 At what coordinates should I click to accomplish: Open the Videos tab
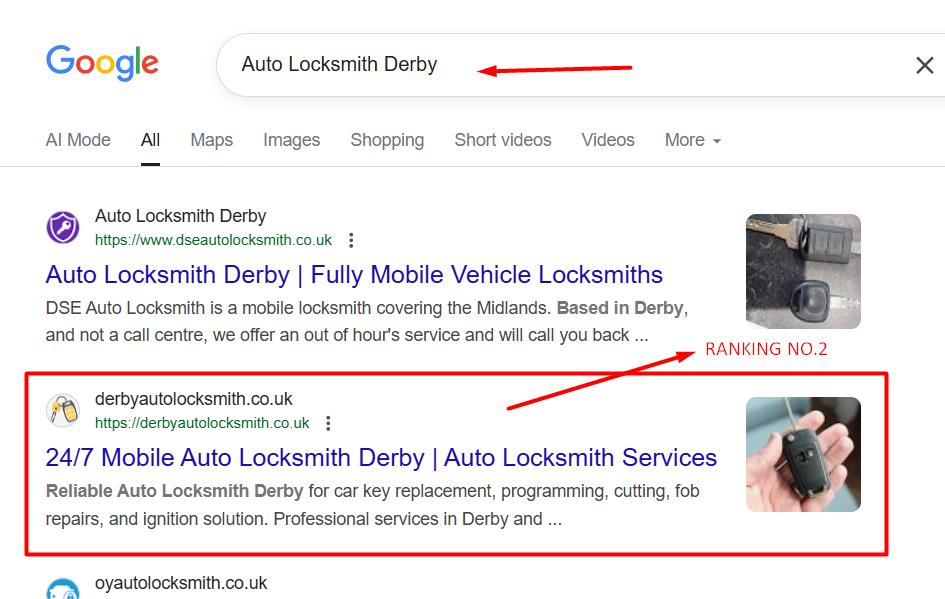pyautogui.click(x=608, y=140)
